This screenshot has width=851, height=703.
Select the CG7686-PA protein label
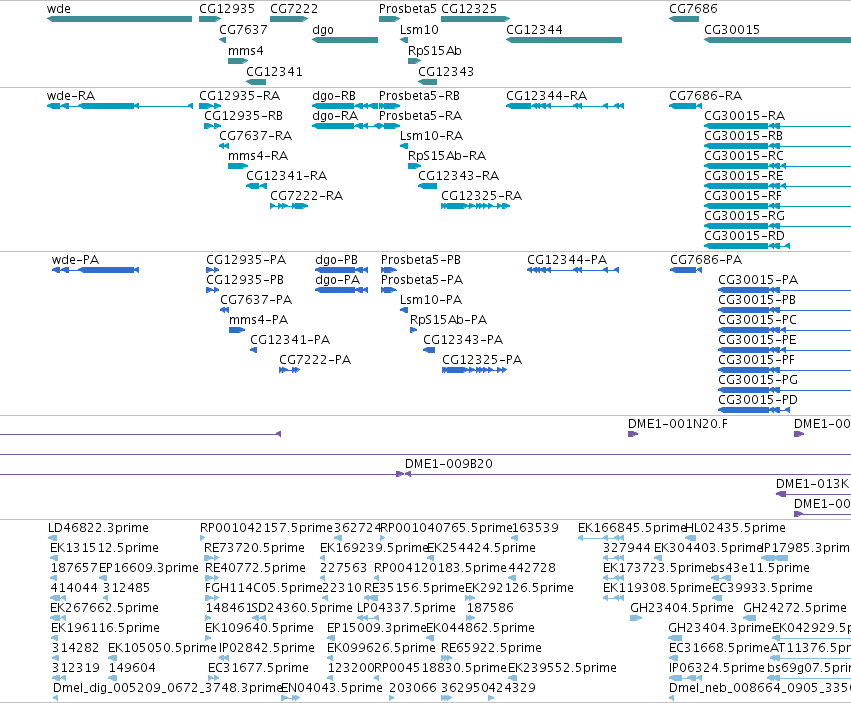click(706, 259)
